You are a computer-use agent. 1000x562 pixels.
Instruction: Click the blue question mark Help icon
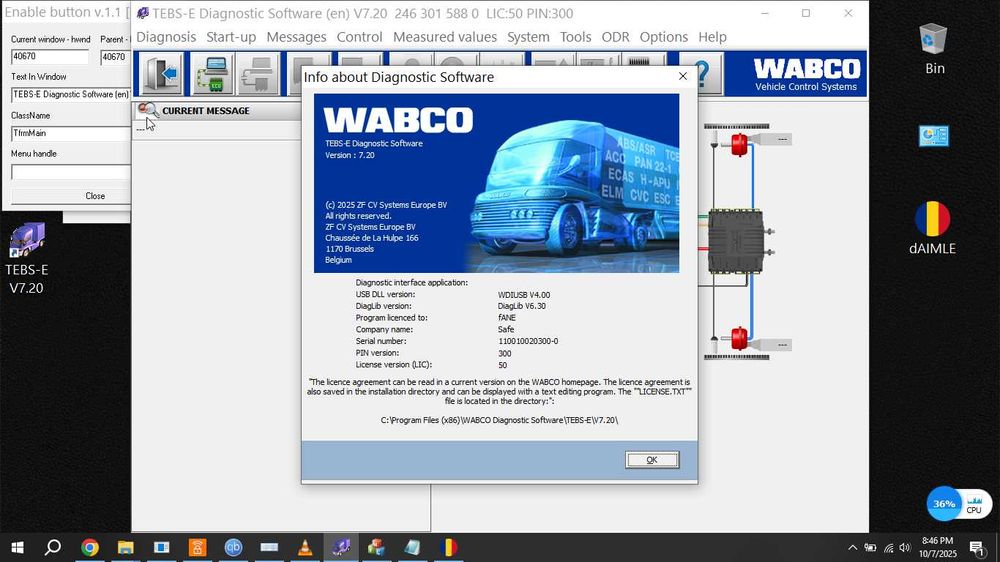702,73
